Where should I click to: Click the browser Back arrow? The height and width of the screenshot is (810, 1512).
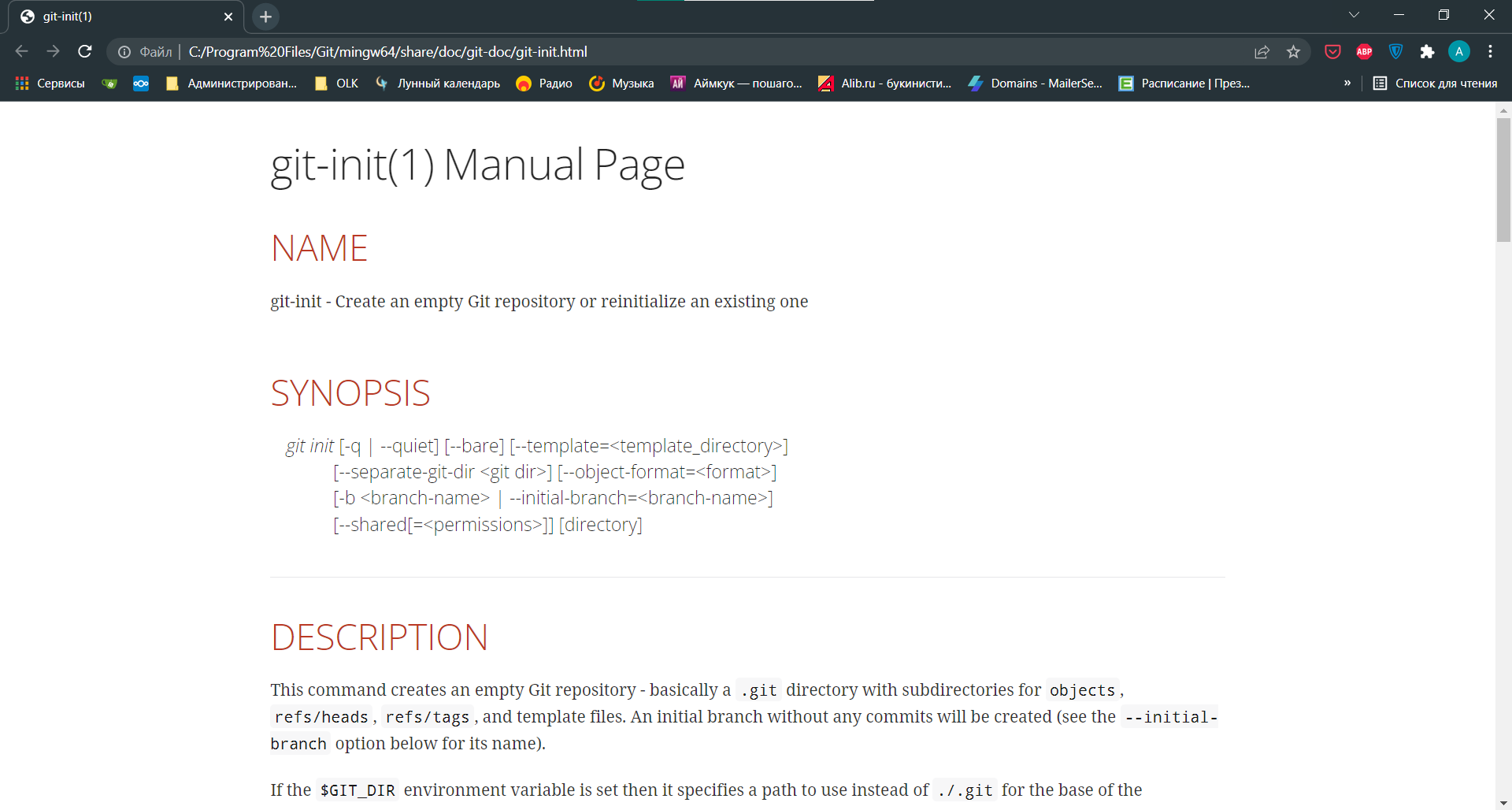21,51
